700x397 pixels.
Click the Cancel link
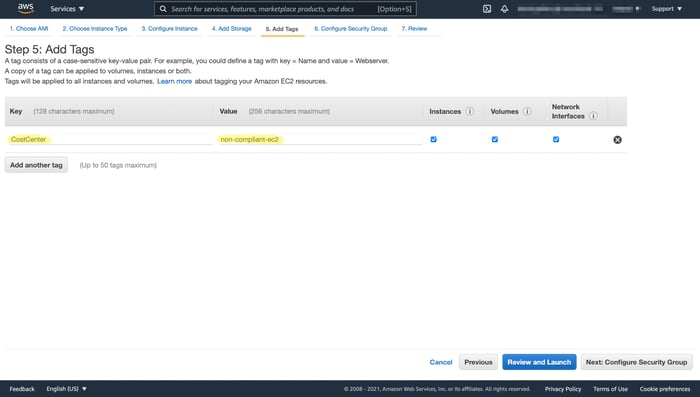tap(441, 362)
